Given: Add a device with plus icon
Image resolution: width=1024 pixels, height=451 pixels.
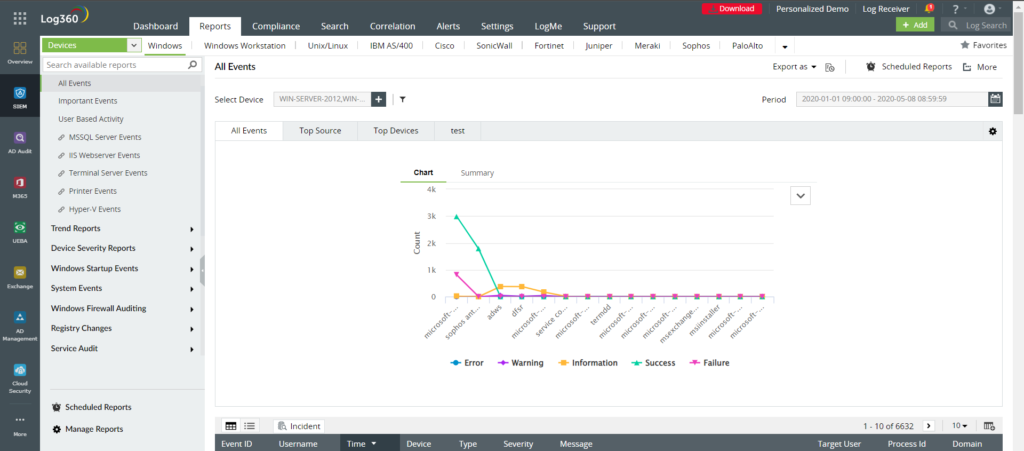Looking at the screenshot, I should (379, 99).
